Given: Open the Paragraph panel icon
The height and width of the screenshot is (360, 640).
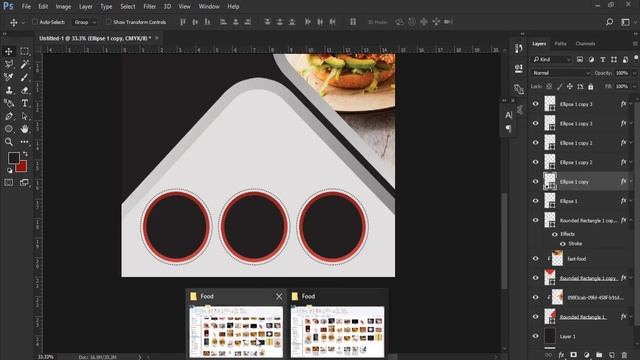Looking at the screenshot, I should pyautogui.click(x=508, y=129).
